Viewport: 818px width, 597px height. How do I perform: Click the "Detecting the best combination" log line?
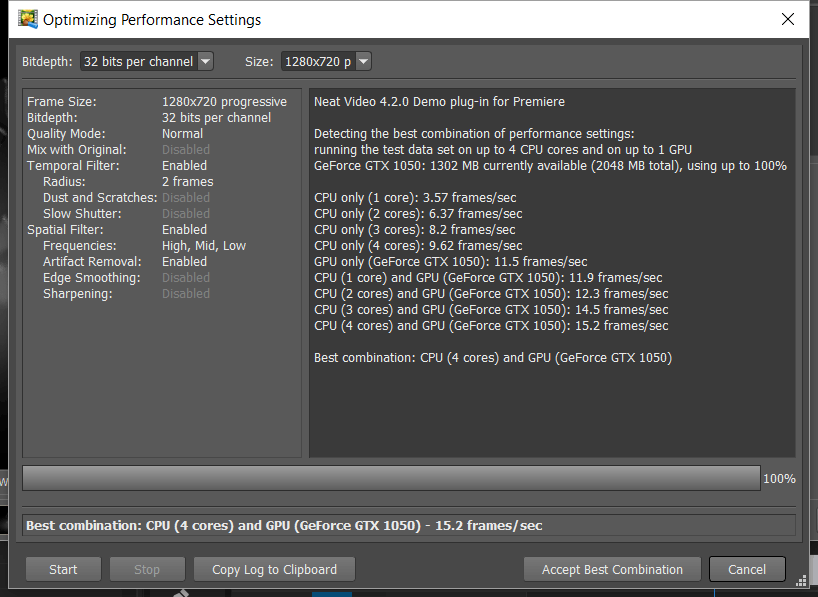tap(474, 134)
